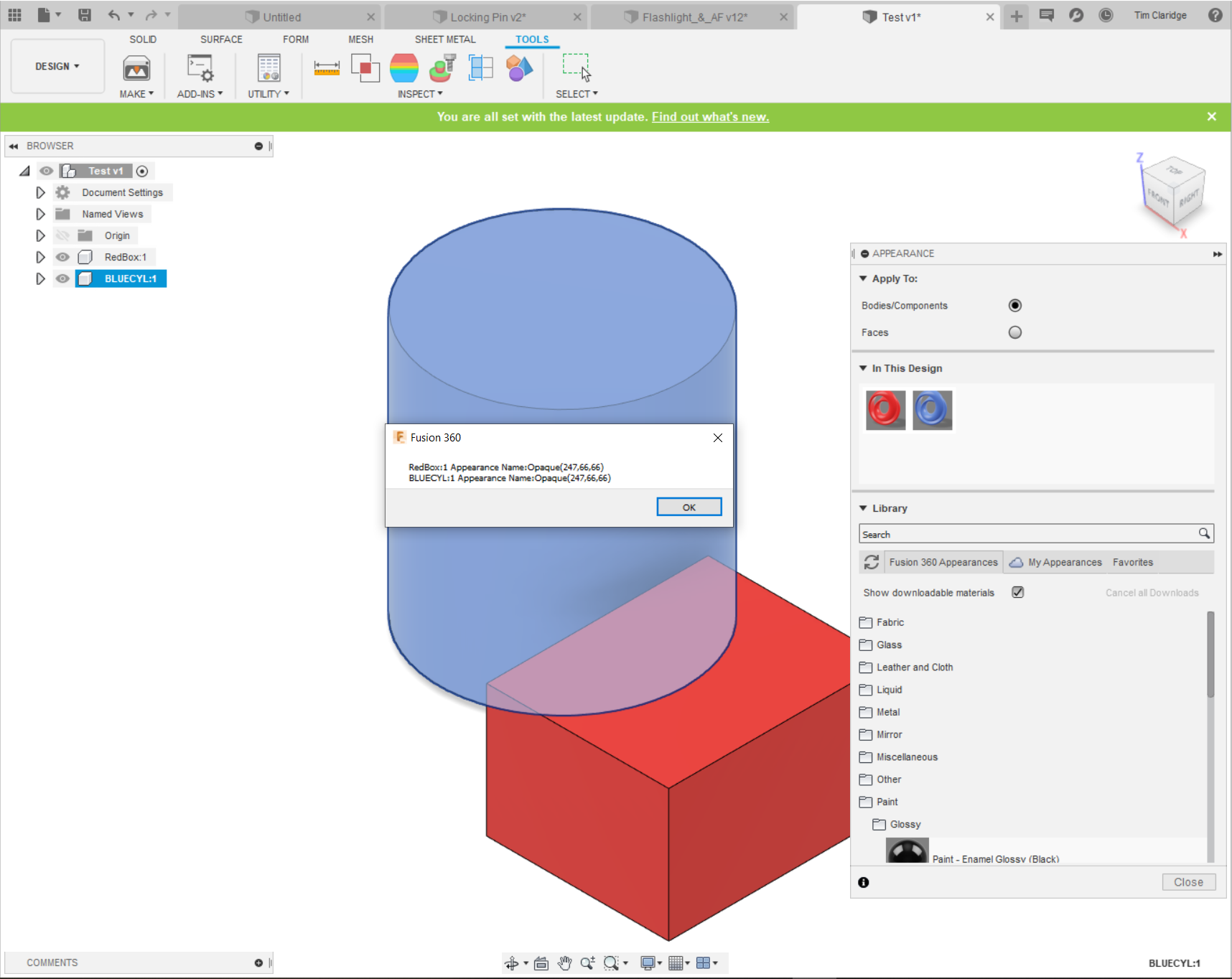The height and width of the screenshot is (979, 1232).
Task: Collapse the Library section
Action: (863, 508)
